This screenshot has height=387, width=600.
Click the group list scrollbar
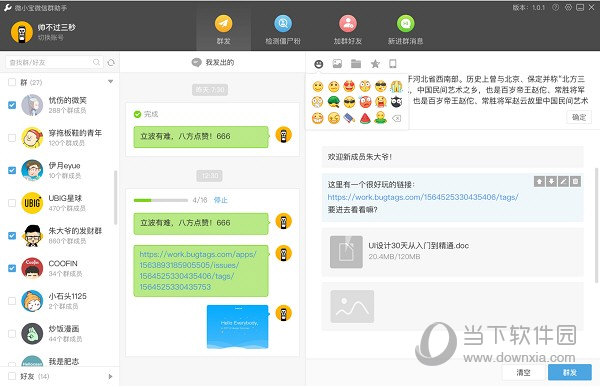[x=116, y=197]
